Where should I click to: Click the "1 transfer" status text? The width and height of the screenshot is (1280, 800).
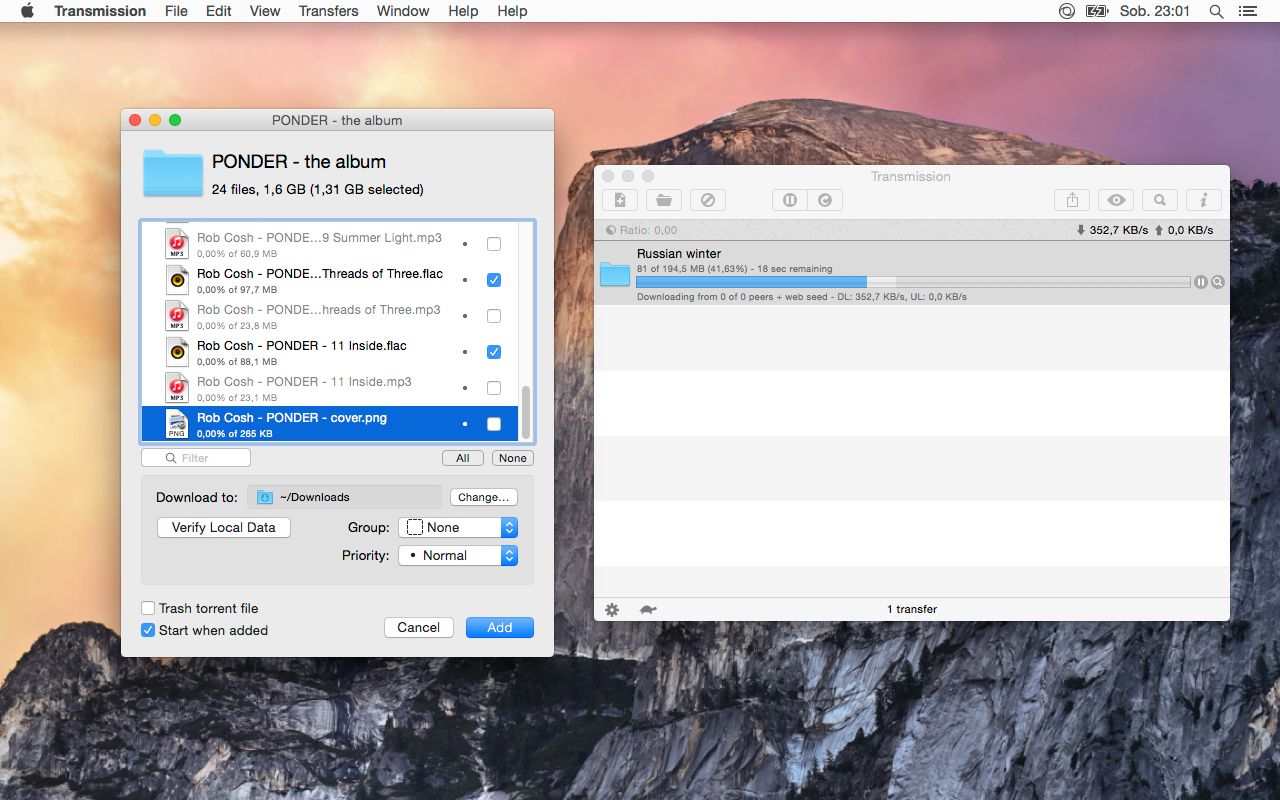pos(912,609)
